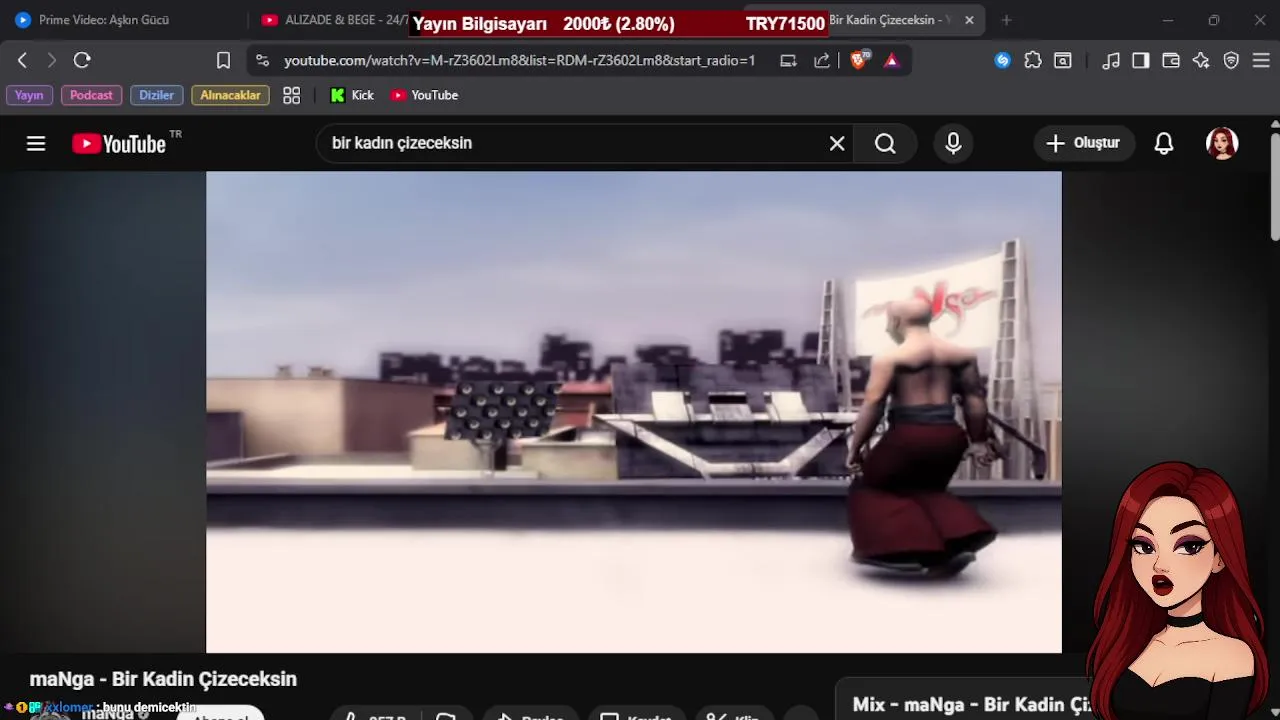Open a new tab with the plus button

pos(1006,20)
